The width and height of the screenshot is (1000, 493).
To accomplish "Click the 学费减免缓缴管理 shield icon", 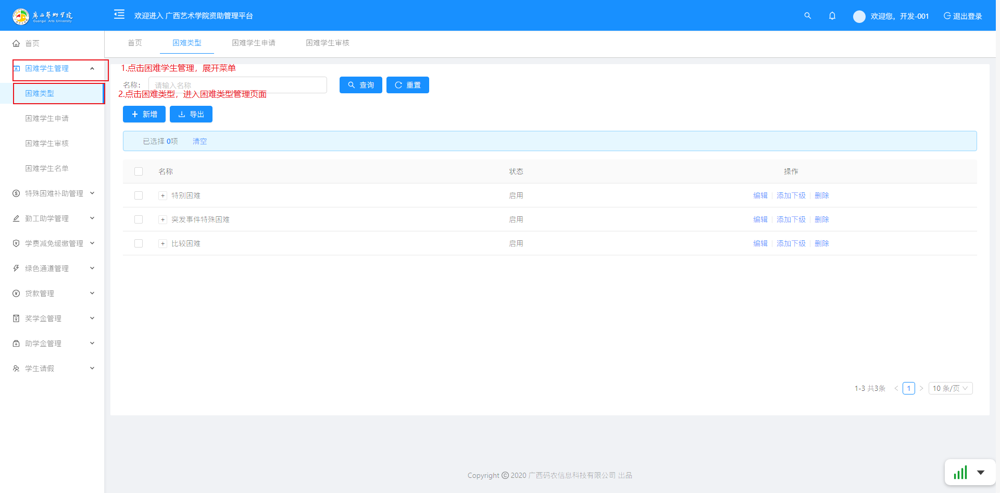I will coord(16,244).
